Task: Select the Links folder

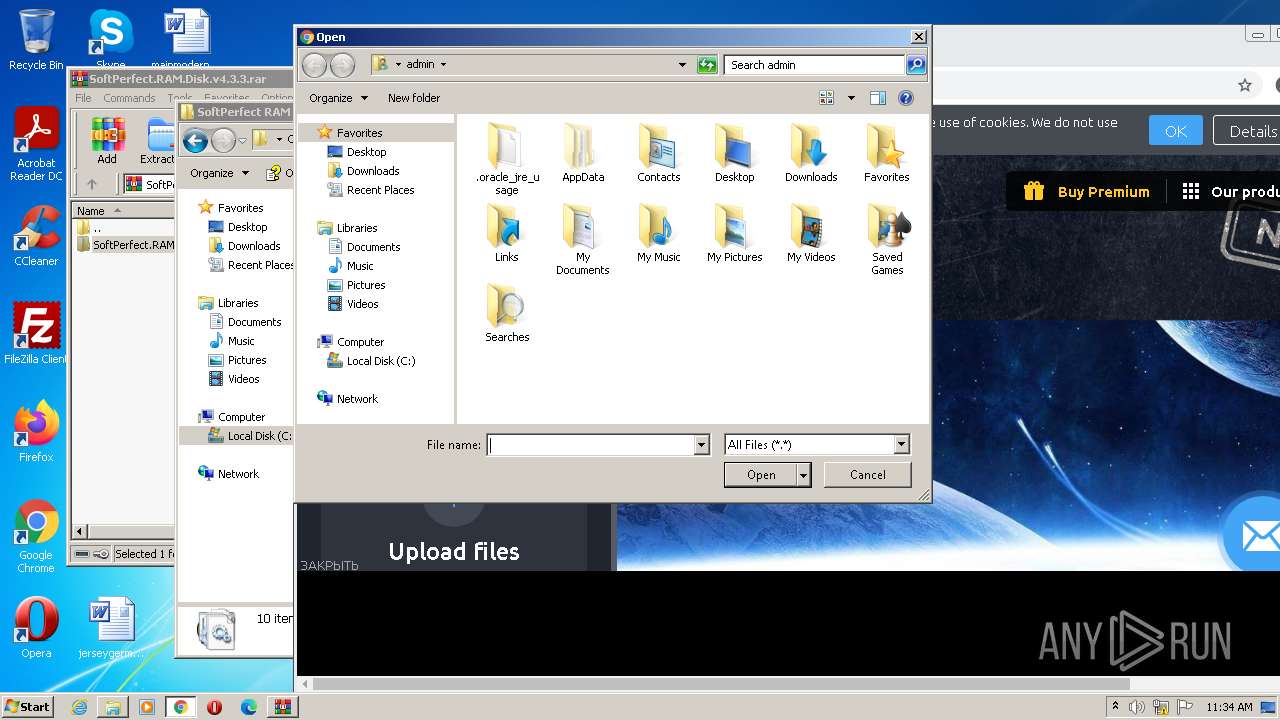Action: (507, 233)
